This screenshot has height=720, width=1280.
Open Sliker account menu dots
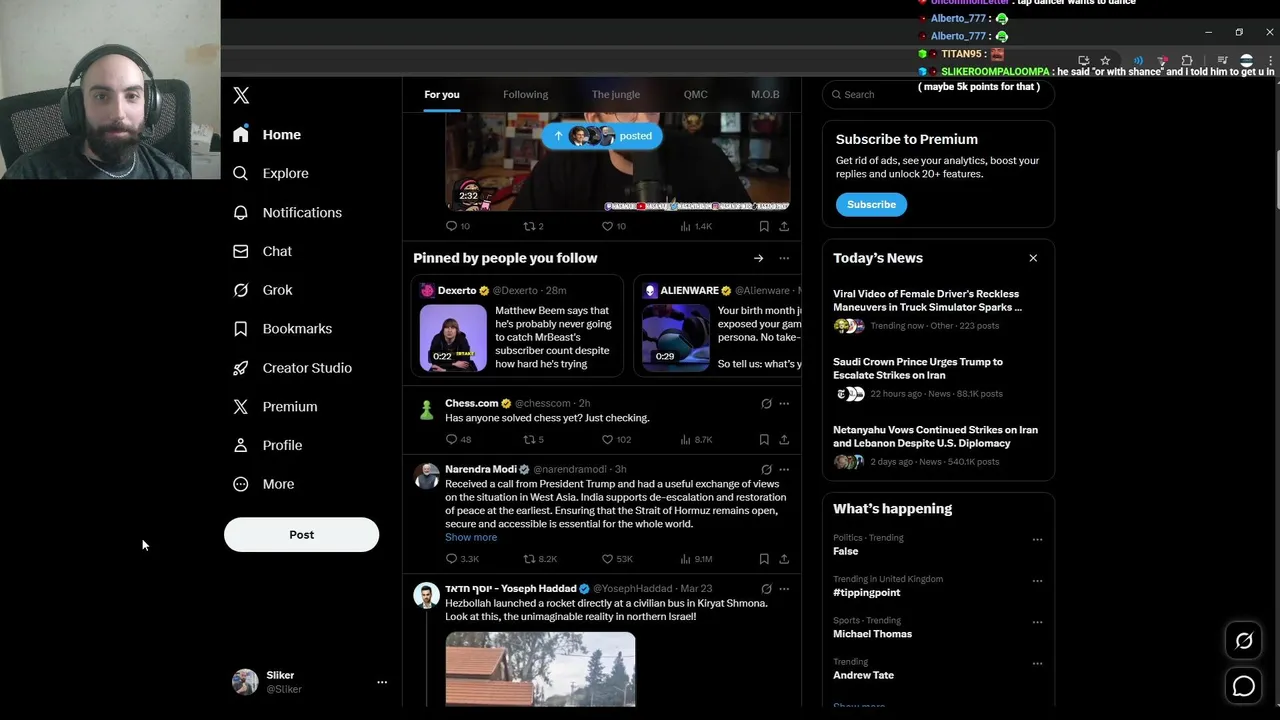(x=381, y=682)
